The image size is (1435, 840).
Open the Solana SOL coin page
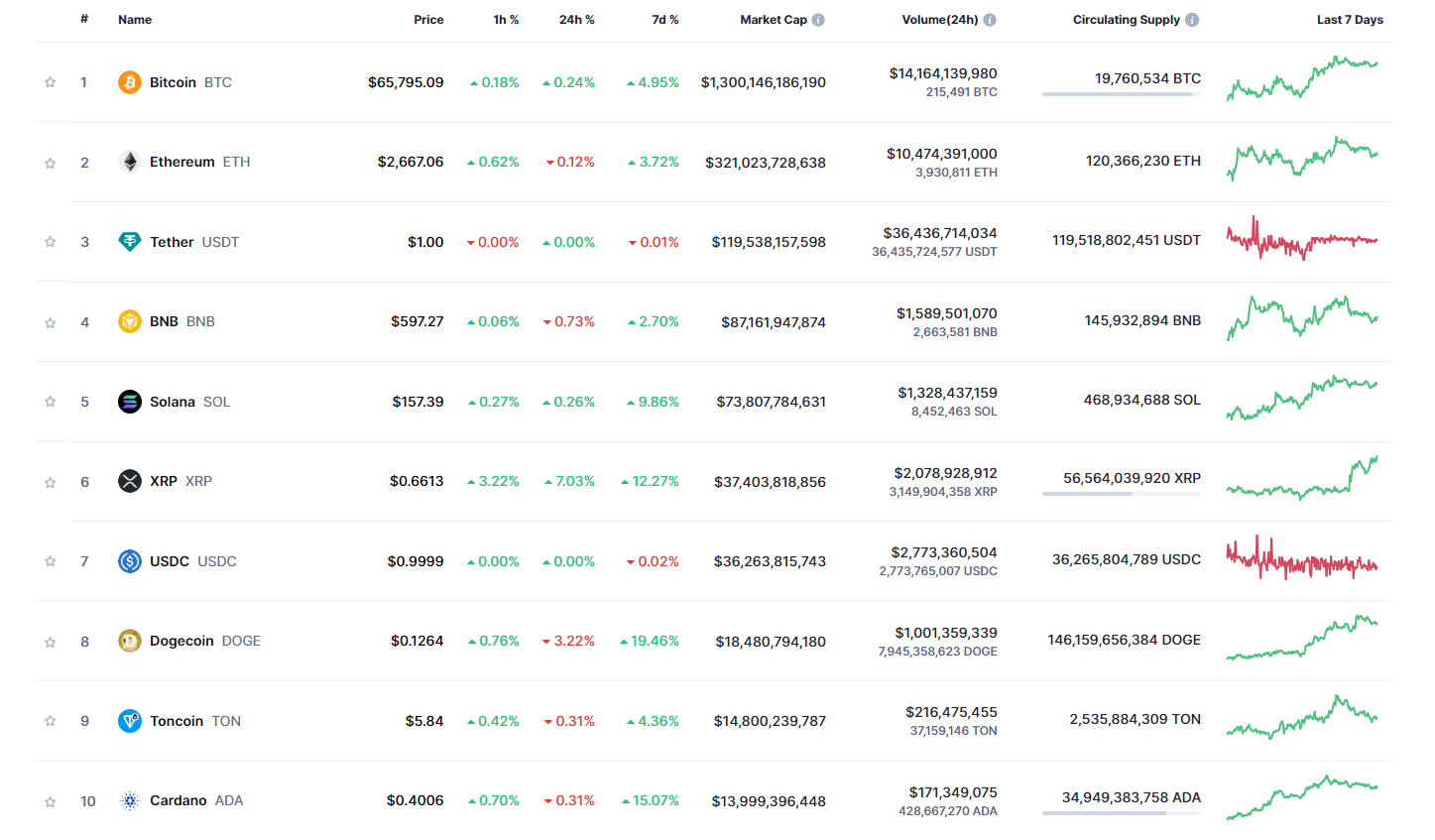189,402
